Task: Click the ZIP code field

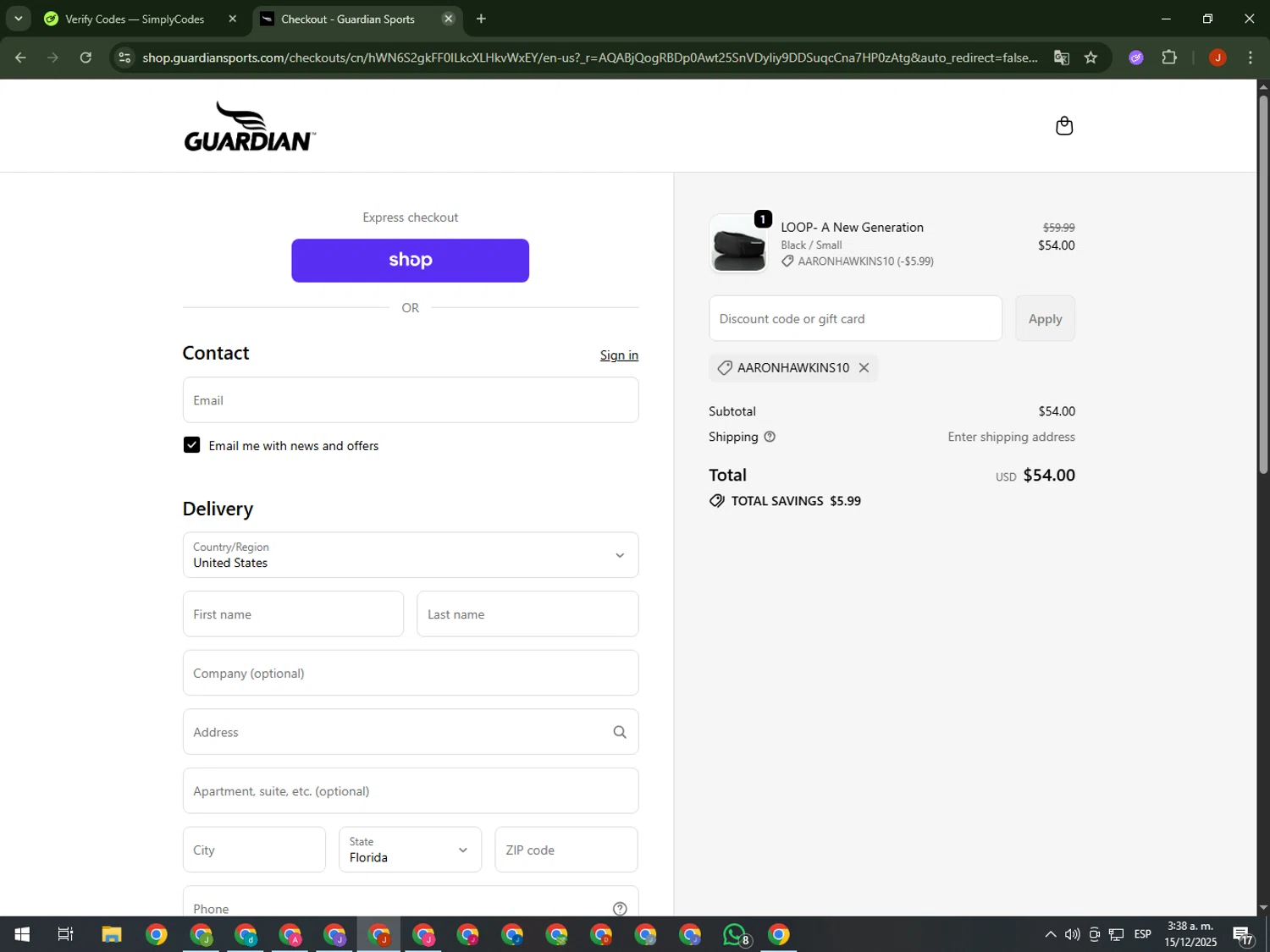Action: pos(566,850)
